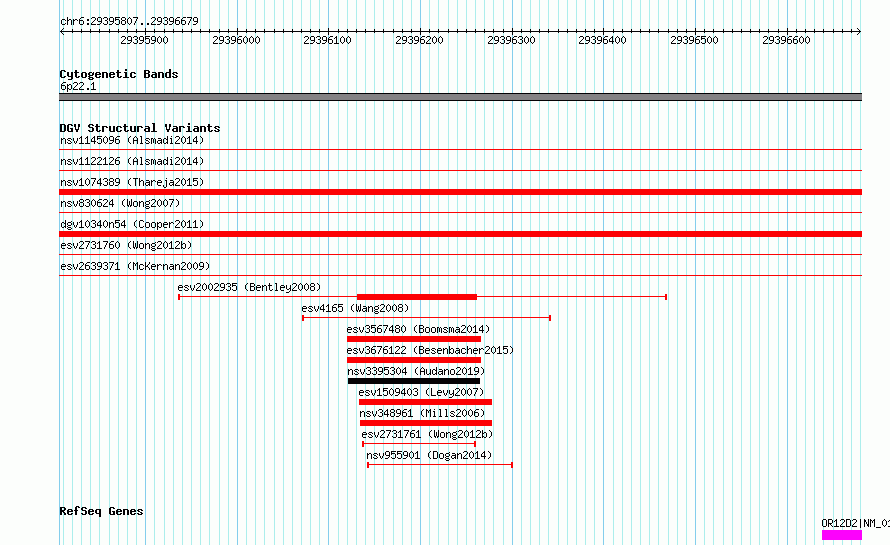Click the esv2002935 (Bentley2008) label
This screenshot has width=890, height=545.
[x=249, y=287]
